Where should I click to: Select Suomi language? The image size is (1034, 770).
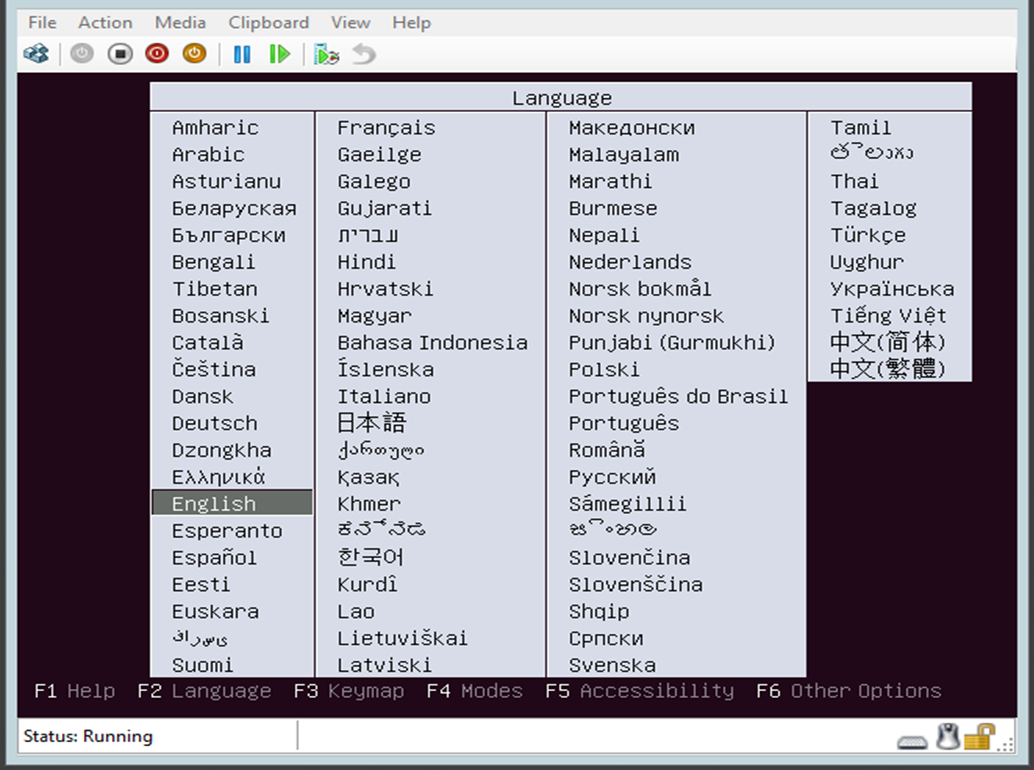[x=202, y=665]
